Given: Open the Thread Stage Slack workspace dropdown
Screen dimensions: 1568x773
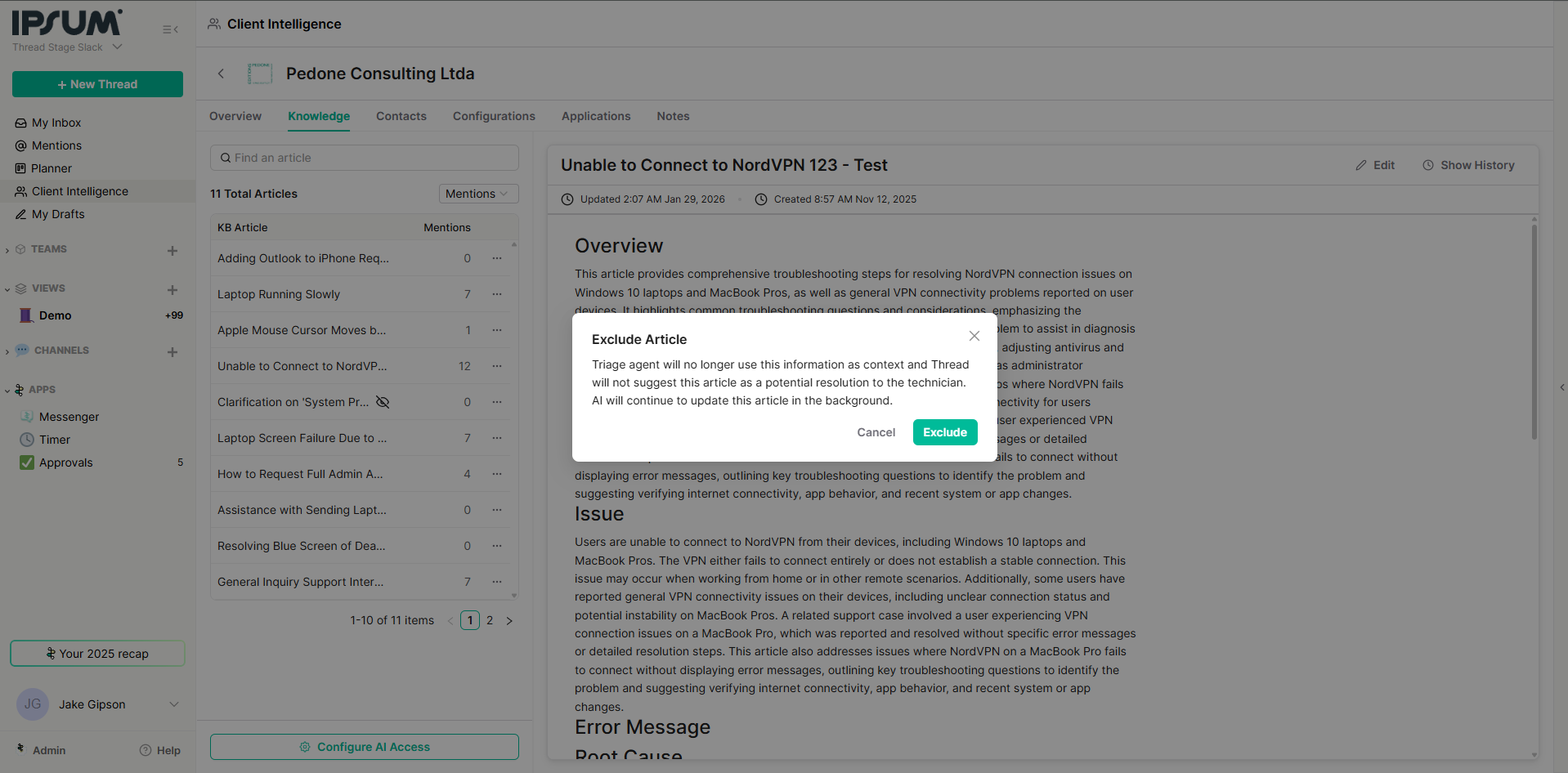Looking at the screenshot, I should [x=117, y=47].
